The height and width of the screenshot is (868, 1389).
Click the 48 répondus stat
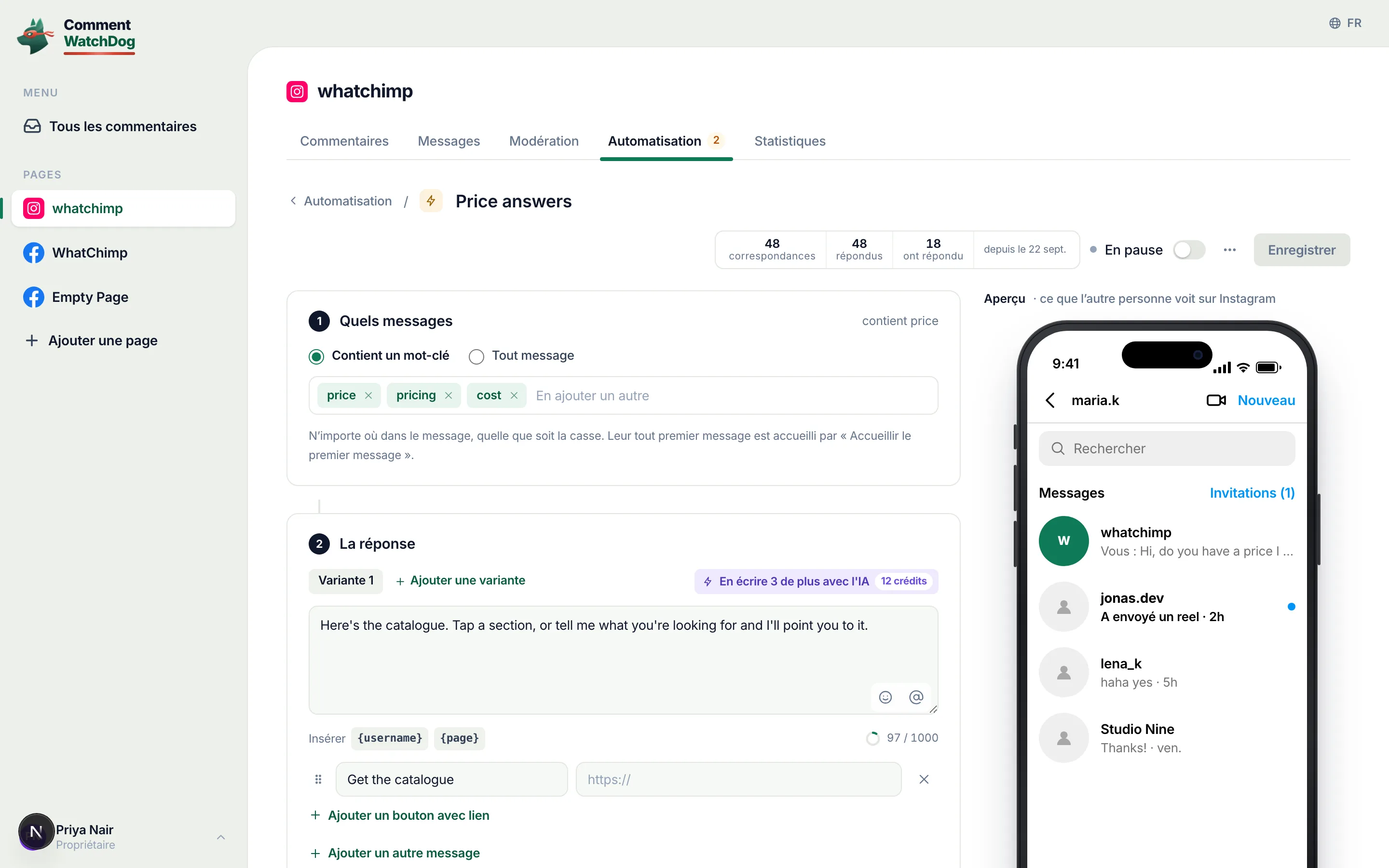click(x=858, y=250)
